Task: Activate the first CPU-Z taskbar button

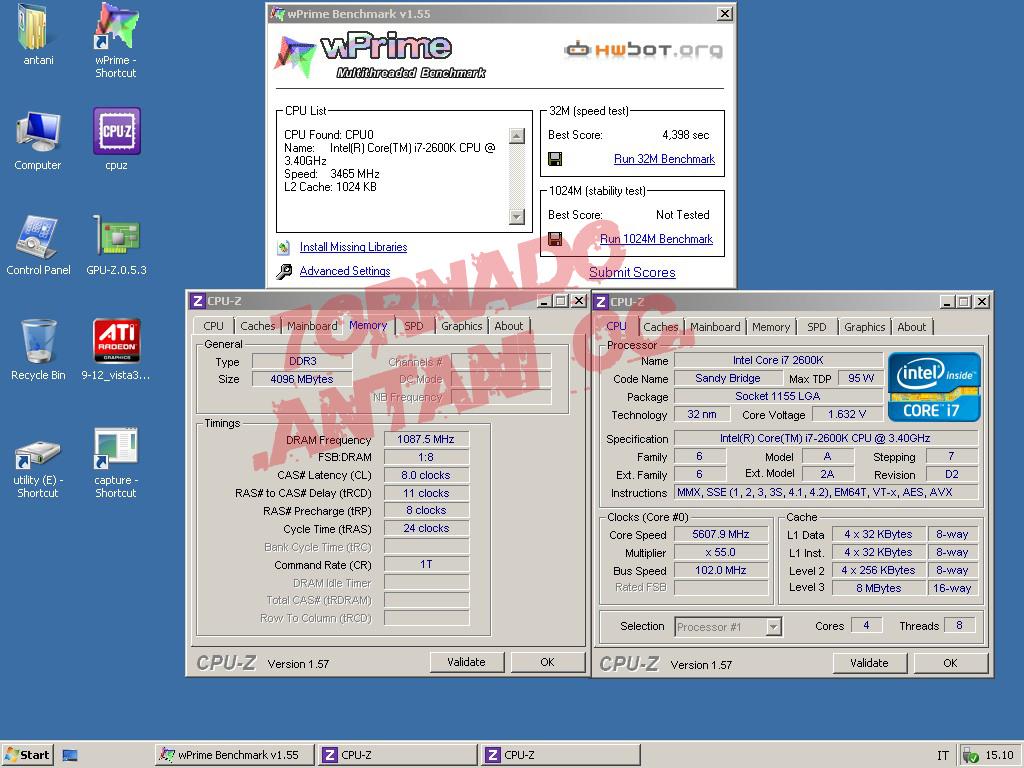Action: (397, 756)
